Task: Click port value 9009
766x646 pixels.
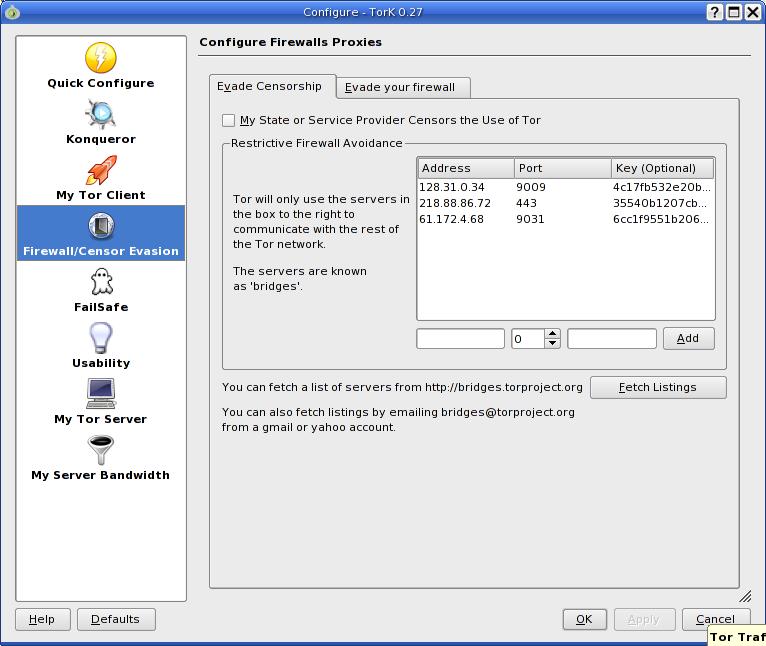Action: (531, 187)
